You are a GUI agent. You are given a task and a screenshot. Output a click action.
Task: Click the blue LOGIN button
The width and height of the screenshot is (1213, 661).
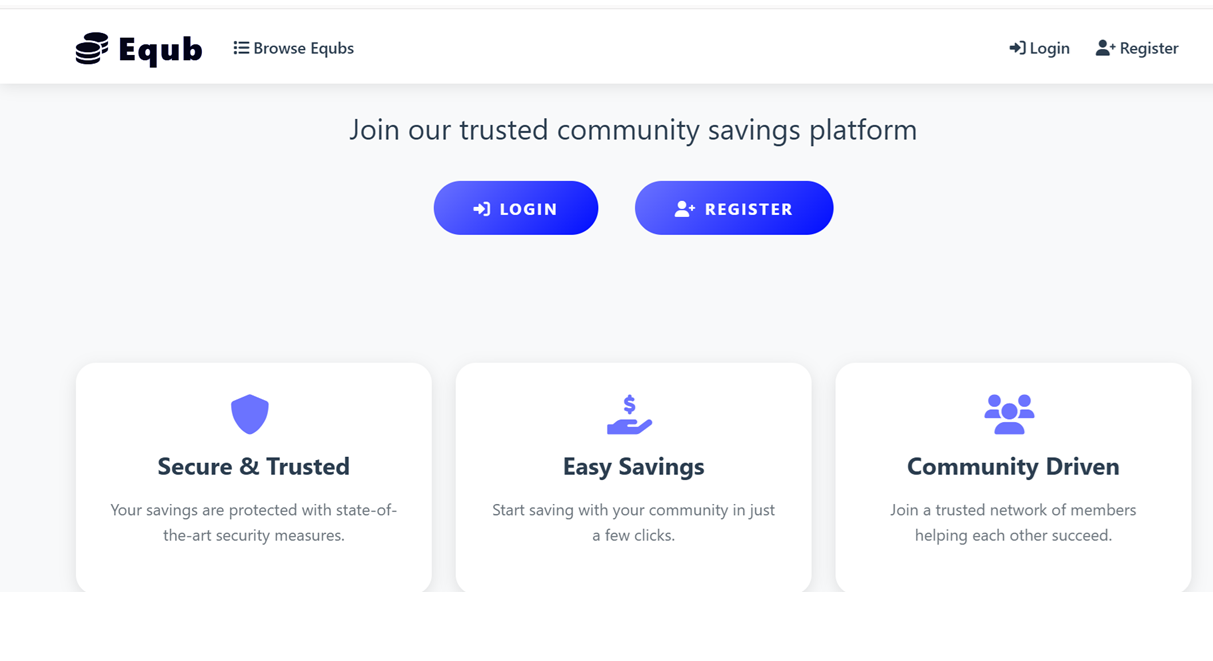tap(516, 208)
